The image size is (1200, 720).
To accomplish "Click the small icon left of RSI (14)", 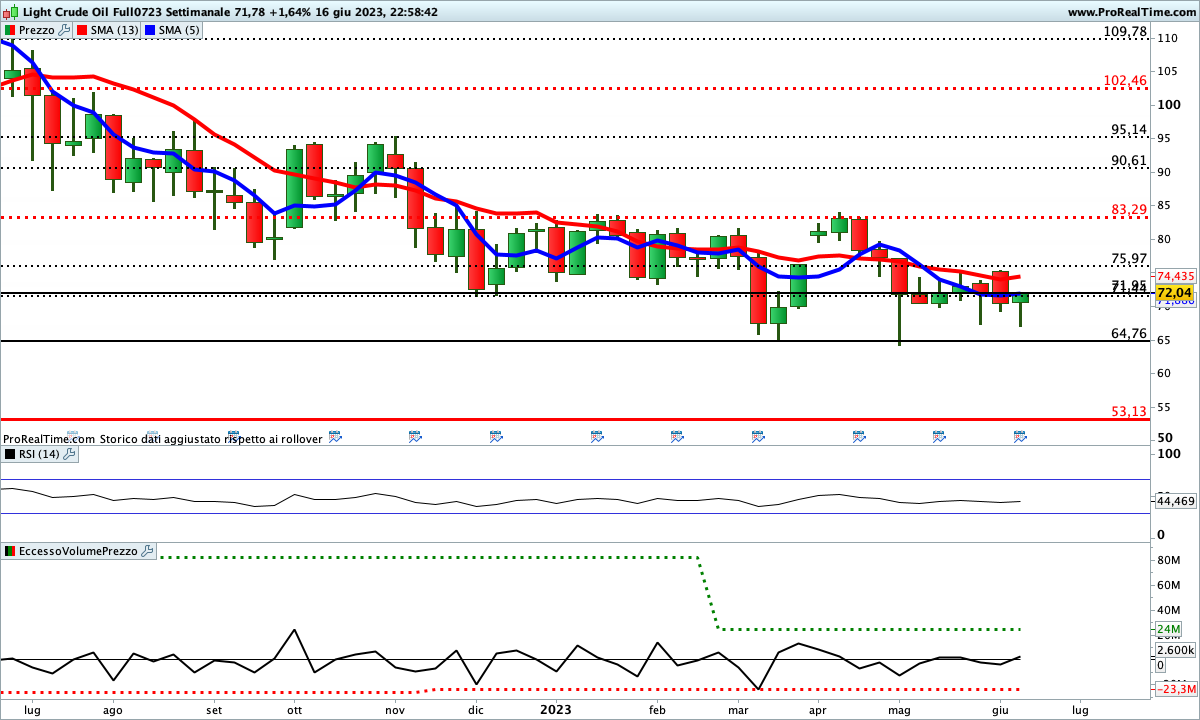I will pos(10,454).
